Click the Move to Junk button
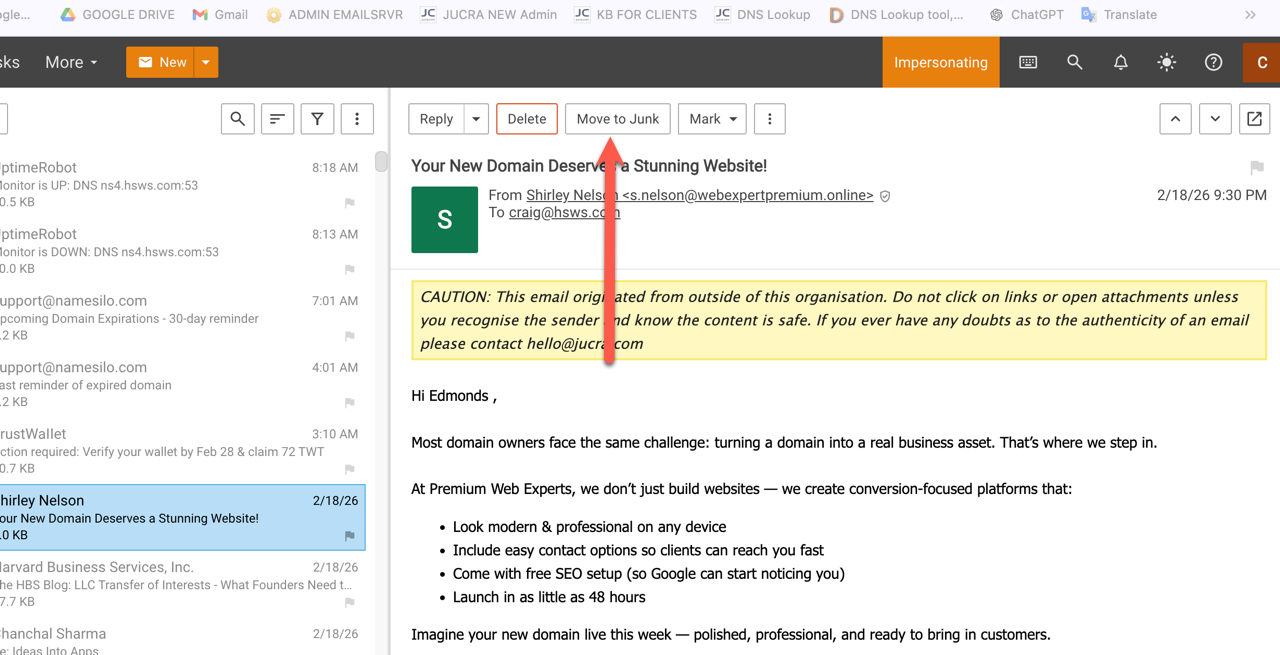The image size is (1280, 655). (x=617, y=119)
